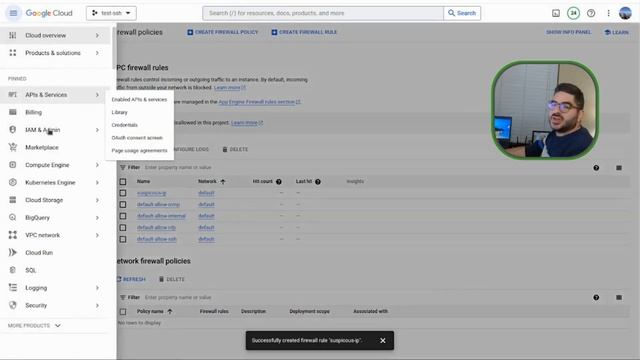Expand the More Products section
640x360 pixels.
pyautogui.click(x=34, y=326)
